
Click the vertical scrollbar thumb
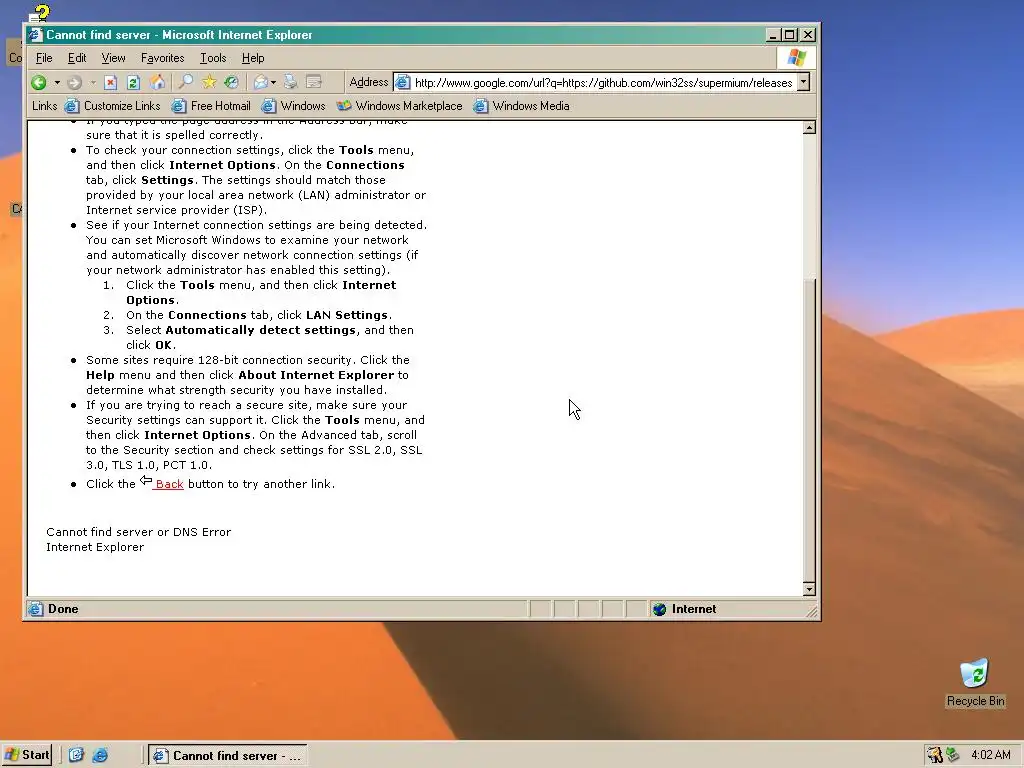809,429
